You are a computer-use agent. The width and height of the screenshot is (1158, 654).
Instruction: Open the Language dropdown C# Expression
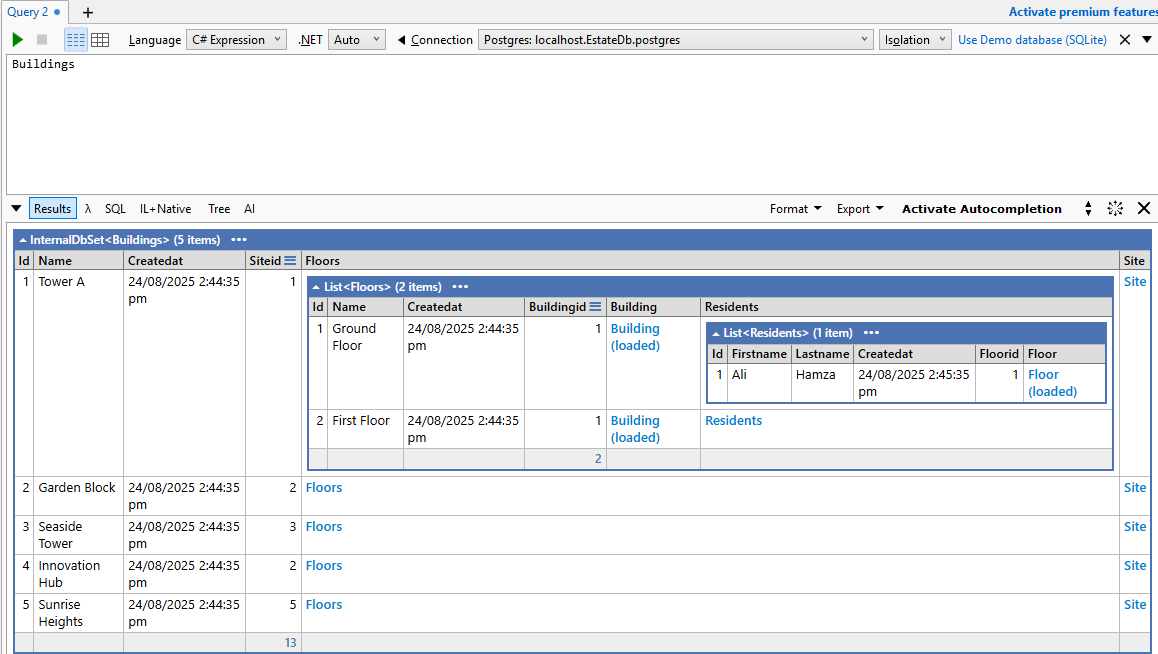pos(236,40)
